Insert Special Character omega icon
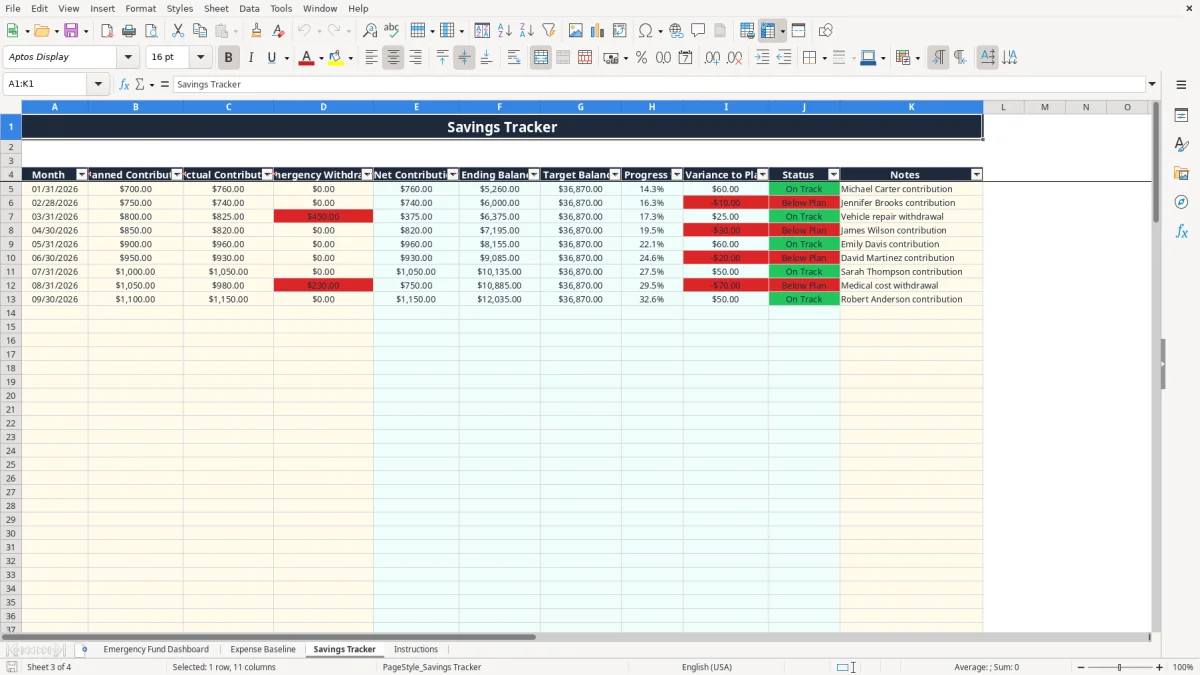Screen dimensions: 1200x675 646,31
